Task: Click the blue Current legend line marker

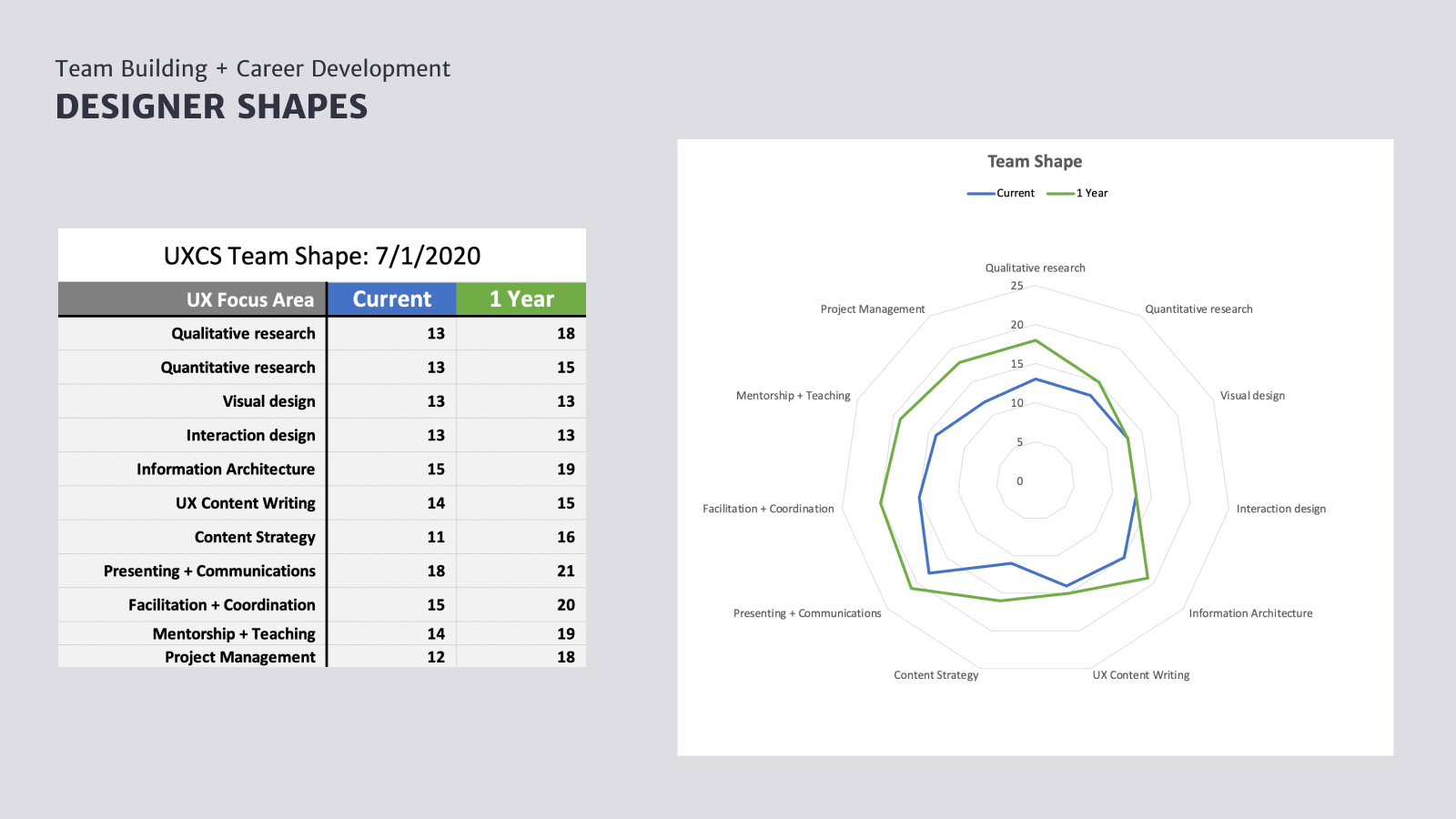Action: [981, 193]
